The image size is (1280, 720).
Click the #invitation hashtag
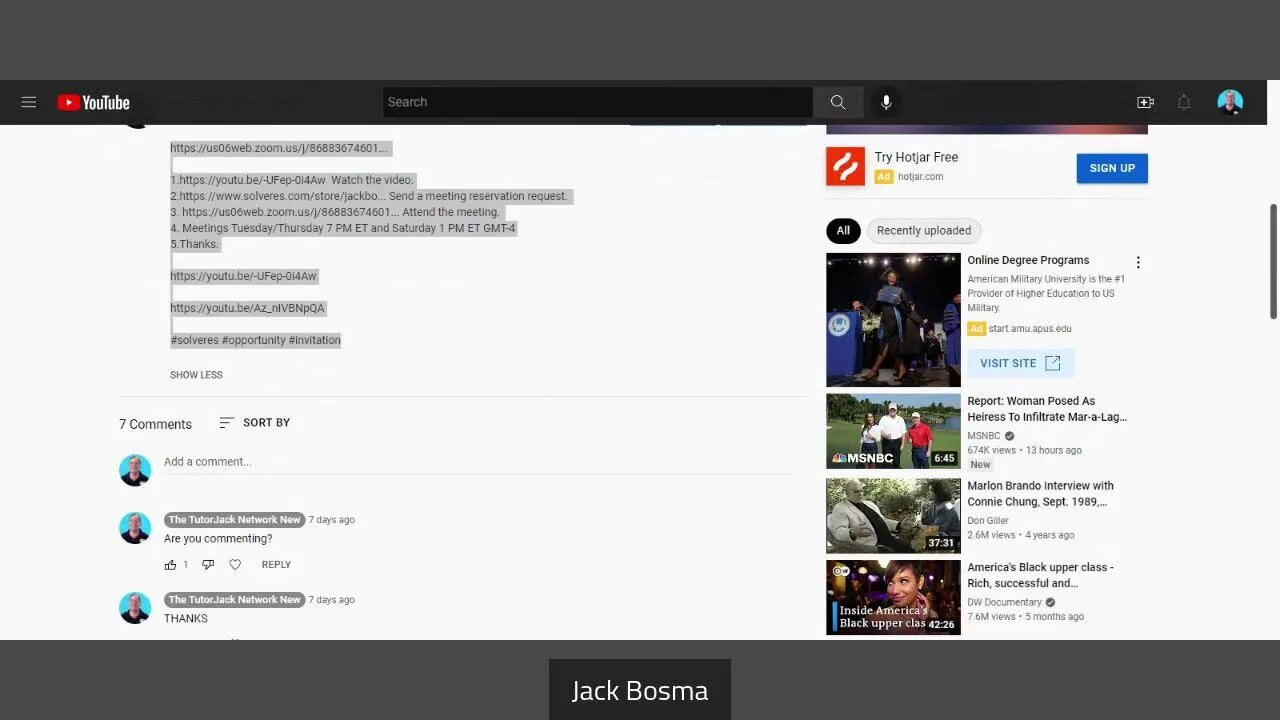315,340
